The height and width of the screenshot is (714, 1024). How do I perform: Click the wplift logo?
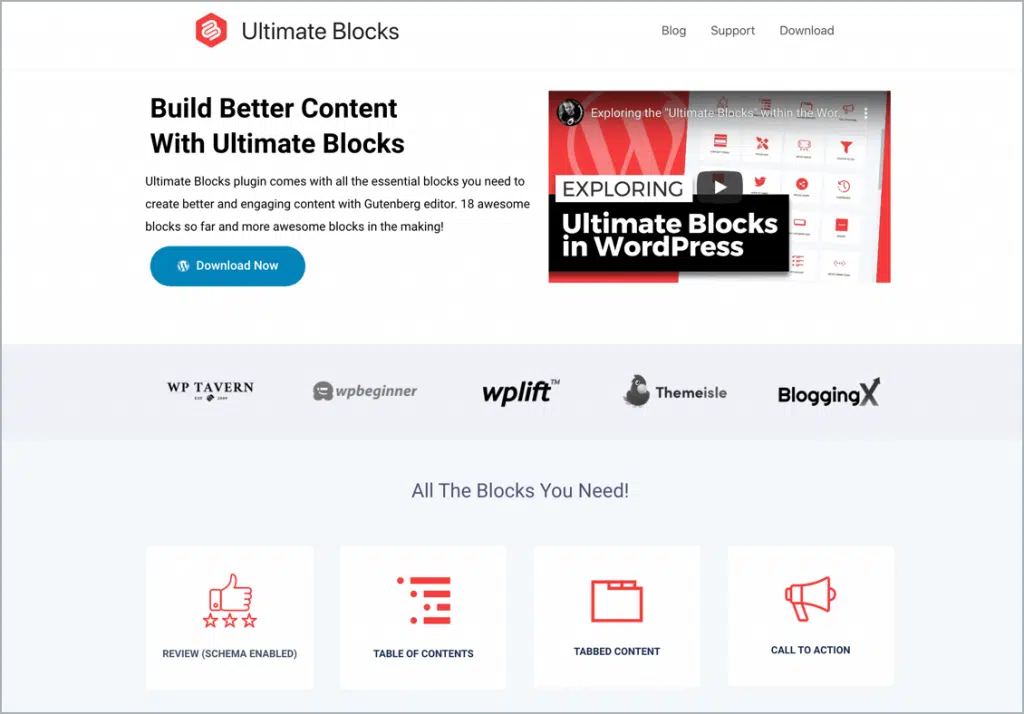coord(520,392)
